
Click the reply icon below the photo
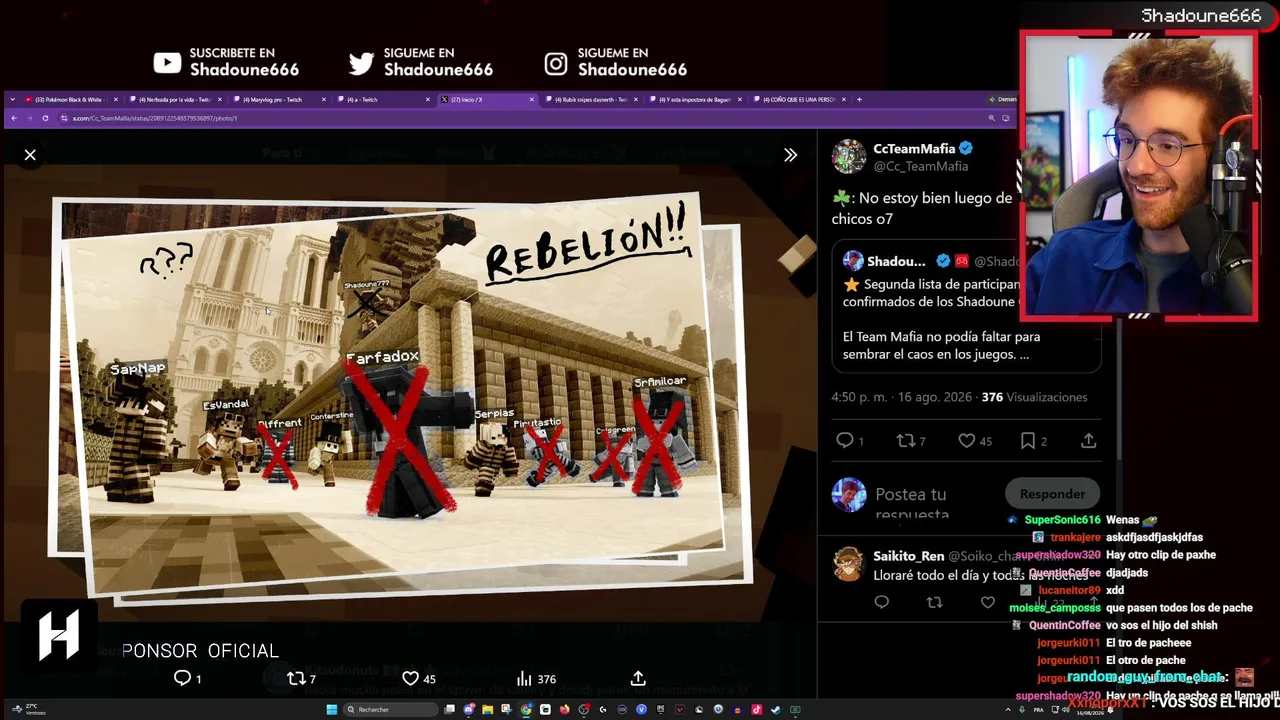point(182,678)
